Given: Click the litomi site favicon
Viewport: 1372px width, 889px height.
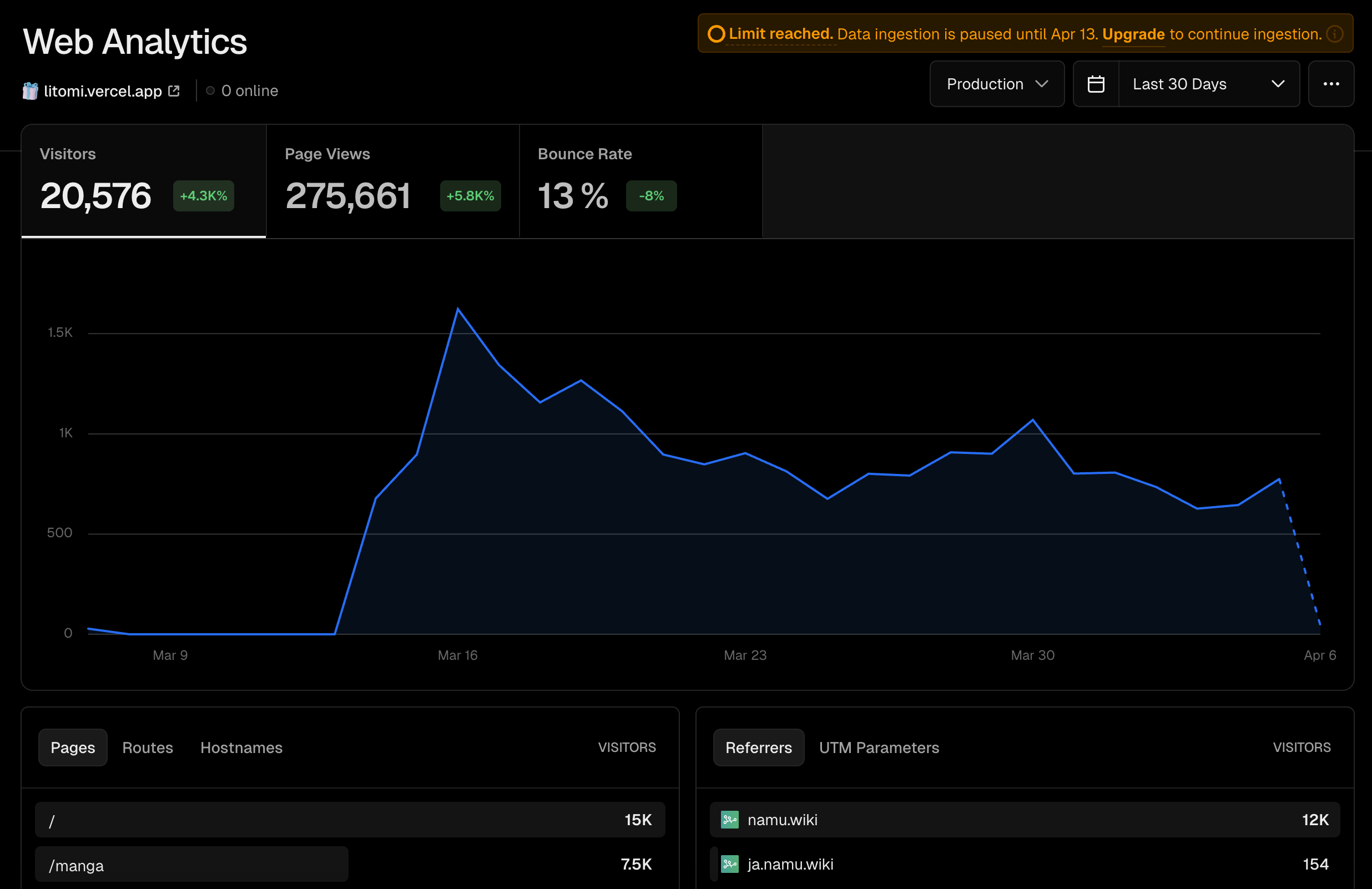Looking at the screenshot, I should (30, 91).
